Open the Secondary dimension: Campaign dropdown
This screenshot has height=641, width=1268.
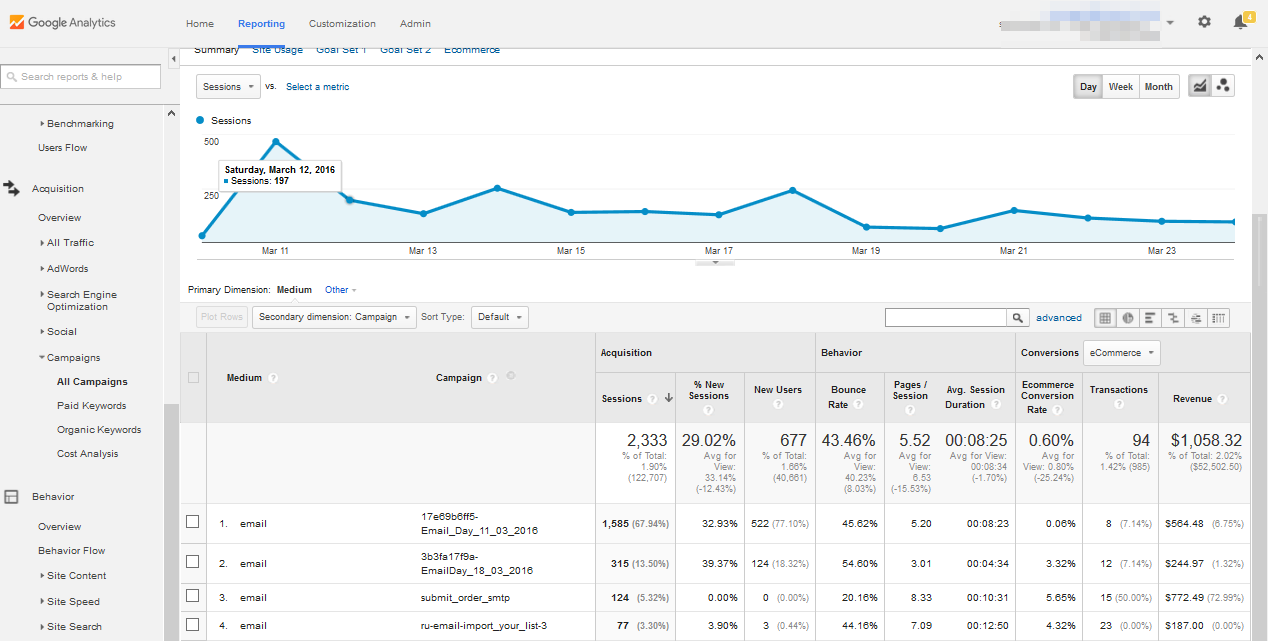coord(334,317)
